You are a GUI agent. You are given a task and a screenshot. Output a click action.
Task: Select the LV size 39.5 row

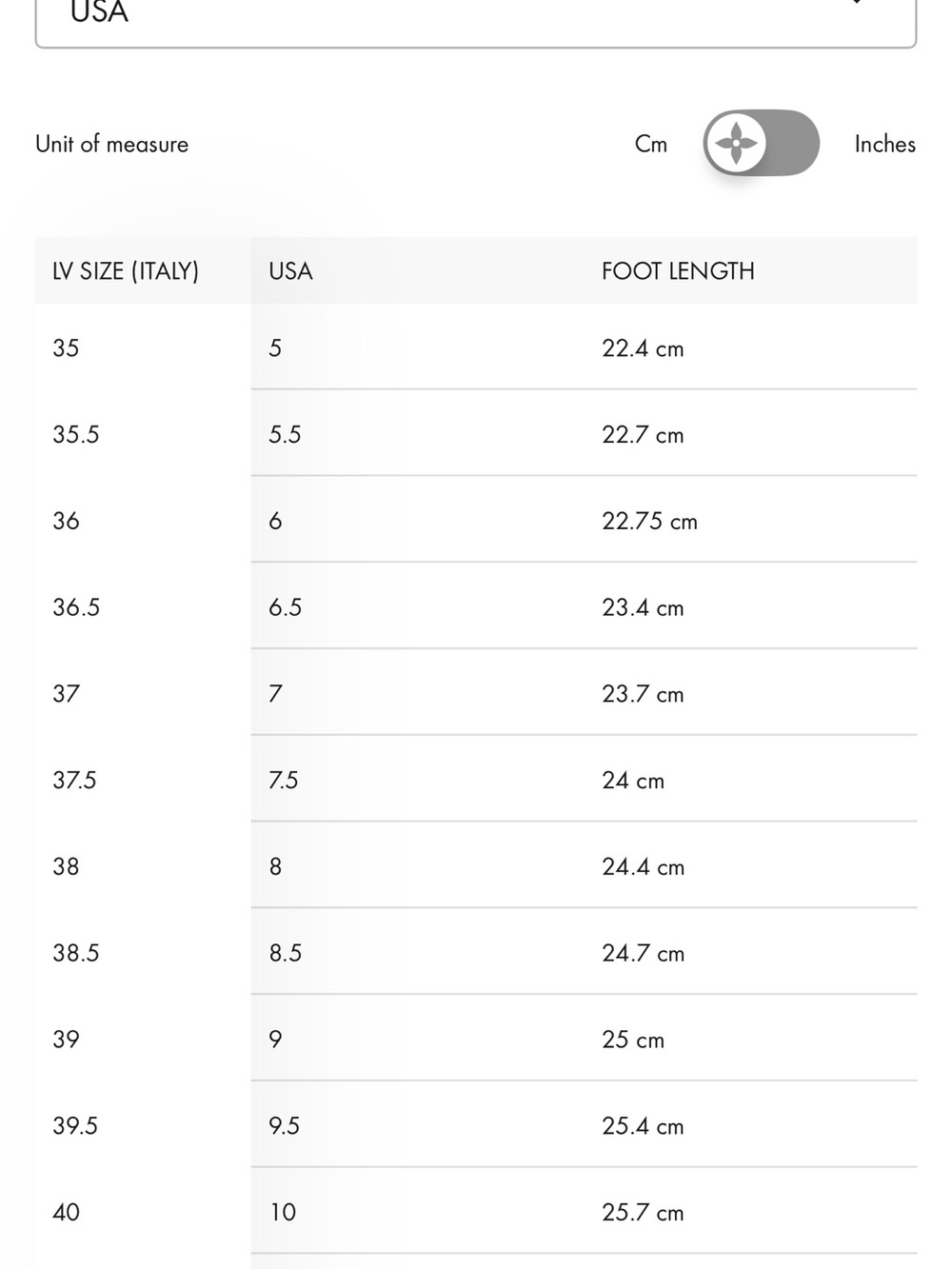[x=476, y=1125]
